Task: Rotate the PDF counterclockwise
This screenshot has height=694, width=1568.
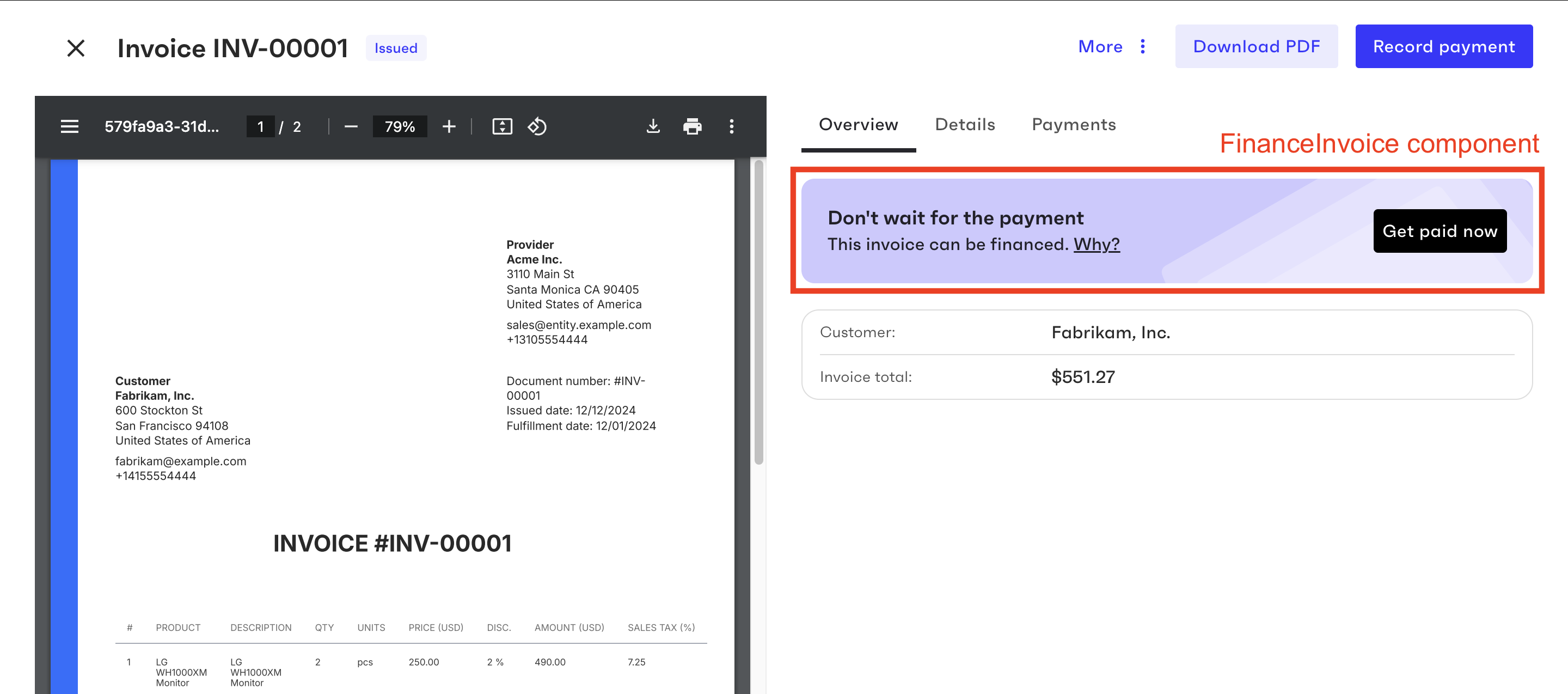Action: (537, 126)
